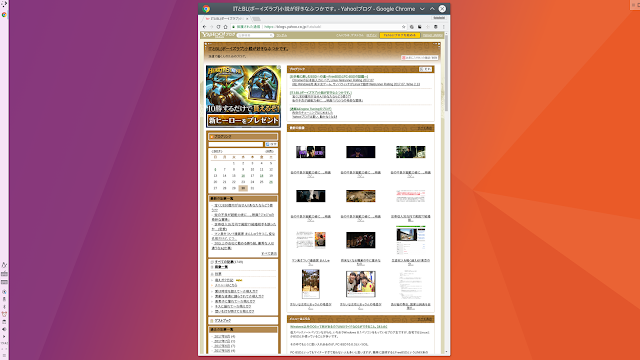Select the open Yahoo!ブログ tab

coord(227,19)
